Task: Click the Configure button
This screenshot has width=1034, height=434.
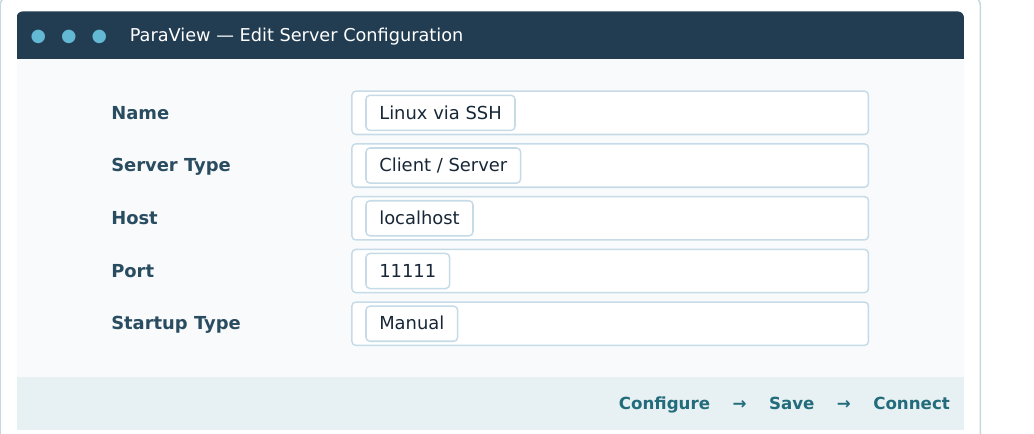Action: [664, 404]
